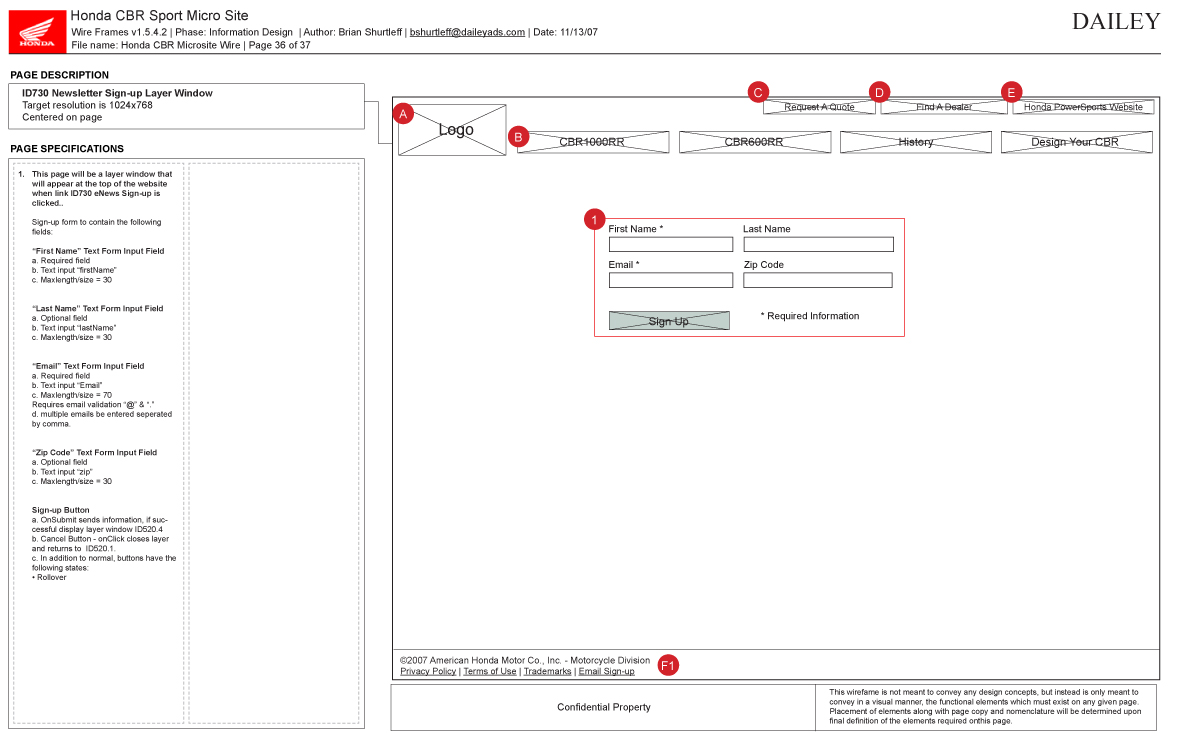Click the Logo placeholder image
Screen dimensions: 1197x733
[453, 130]
